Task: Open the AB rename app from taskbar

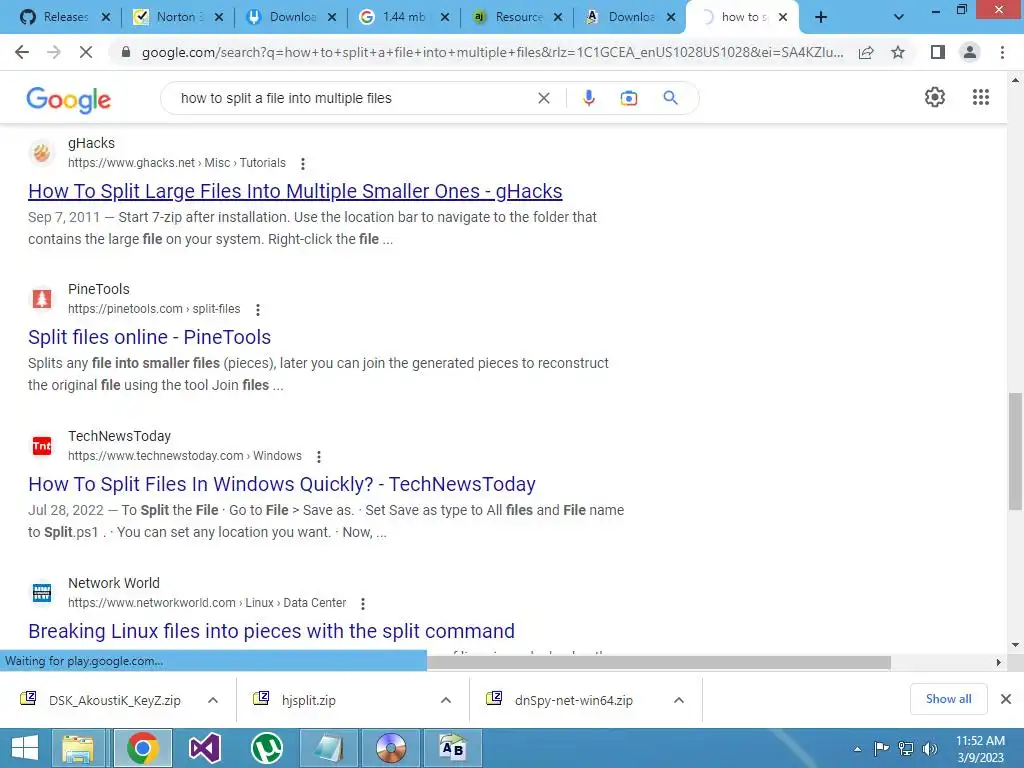Action: tap(453, 748)
